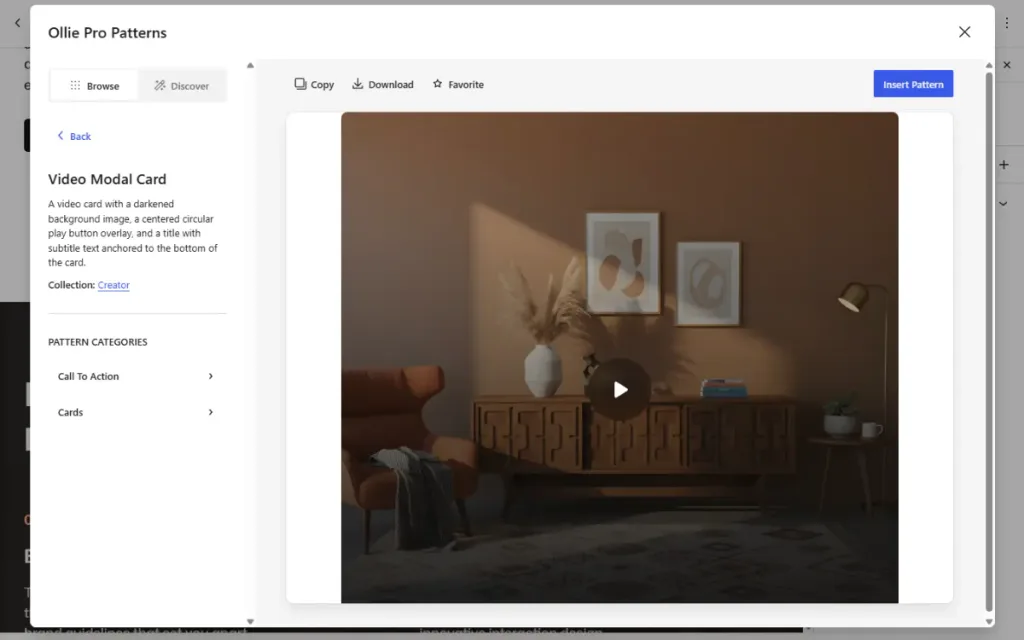Play the video preview with play button
The height and width of the screenshot is (640, 1024).
point(620,390)
